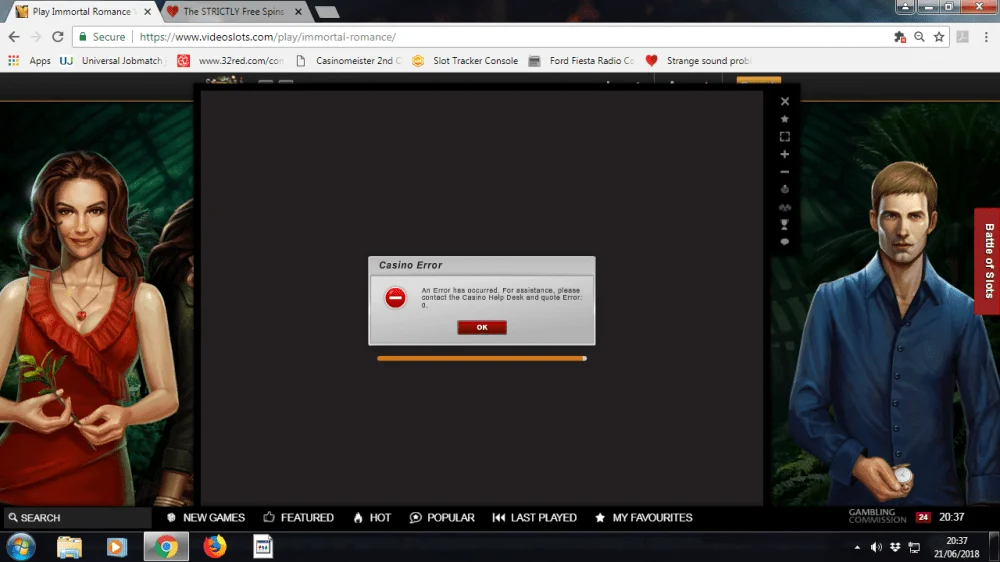Image resolution: width=1000 pixels, height=562 pixels.
Task: Bookmark this page with star icon
Action: pos(939,37)
